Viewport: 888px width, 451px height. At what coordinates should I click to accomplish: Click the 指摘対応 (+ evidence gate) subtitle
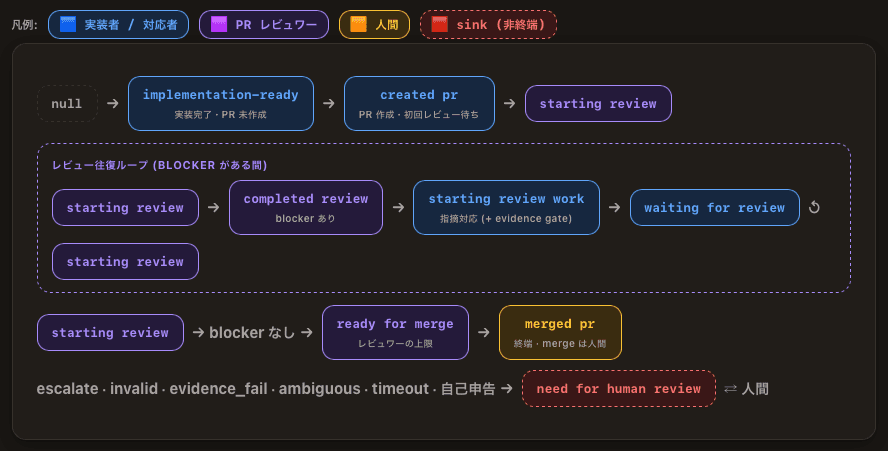pyautogui.click(x=506, y=218)
